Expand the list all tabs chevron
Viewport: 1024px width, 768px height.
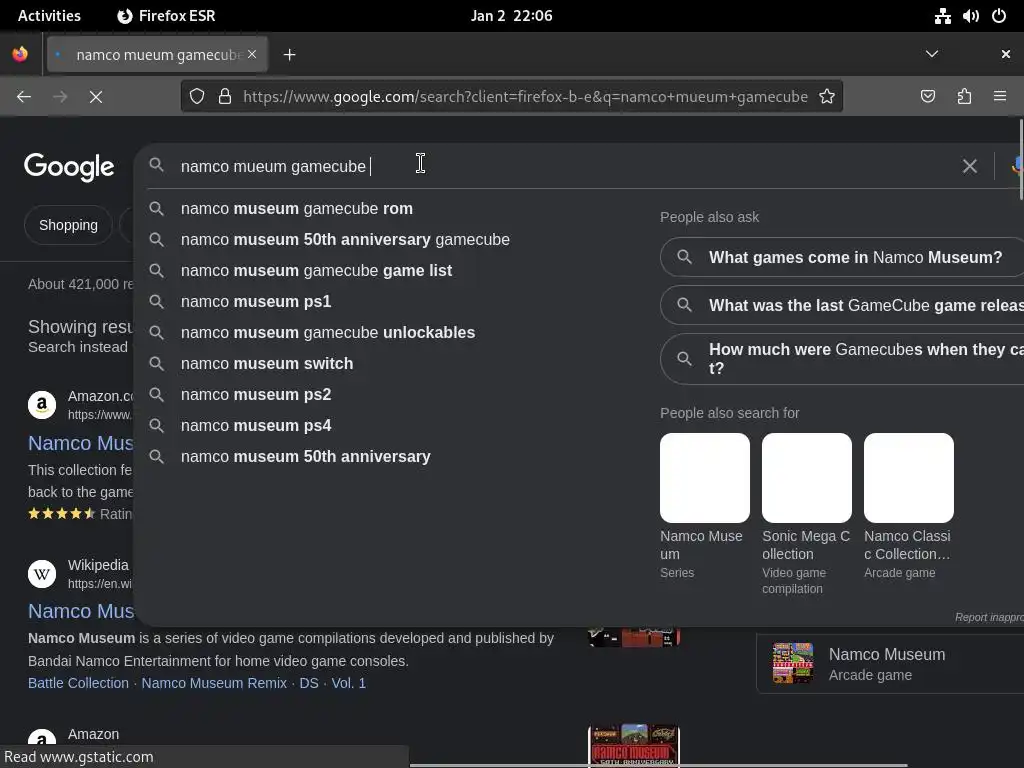pyautogui.click(x=932, y=54)
